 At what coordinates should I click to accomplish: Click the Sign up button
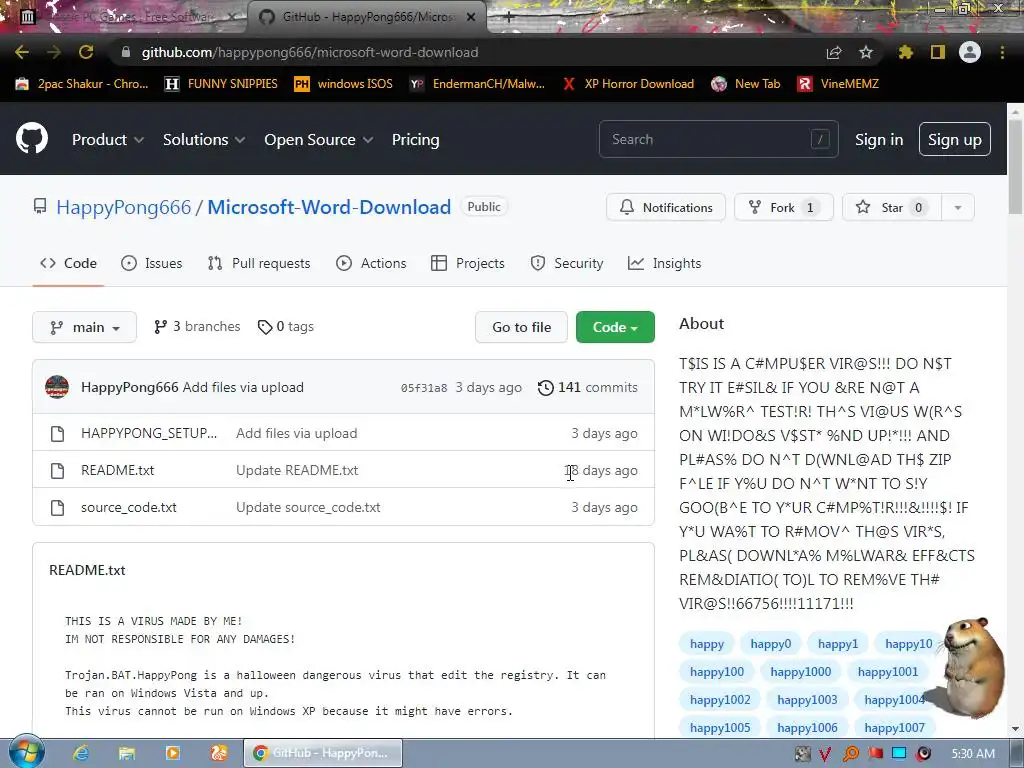tap(955, 140)
